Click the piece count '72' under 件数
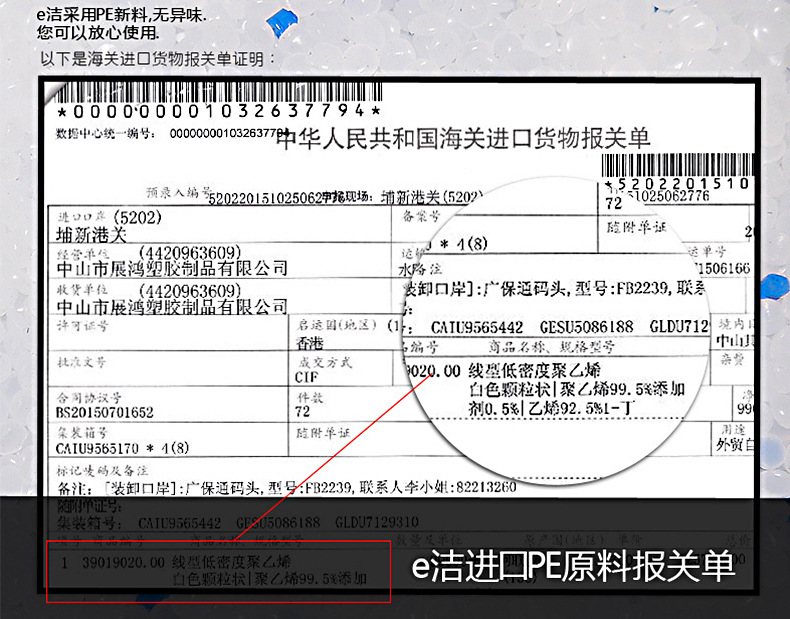 (x=302, y=411)
